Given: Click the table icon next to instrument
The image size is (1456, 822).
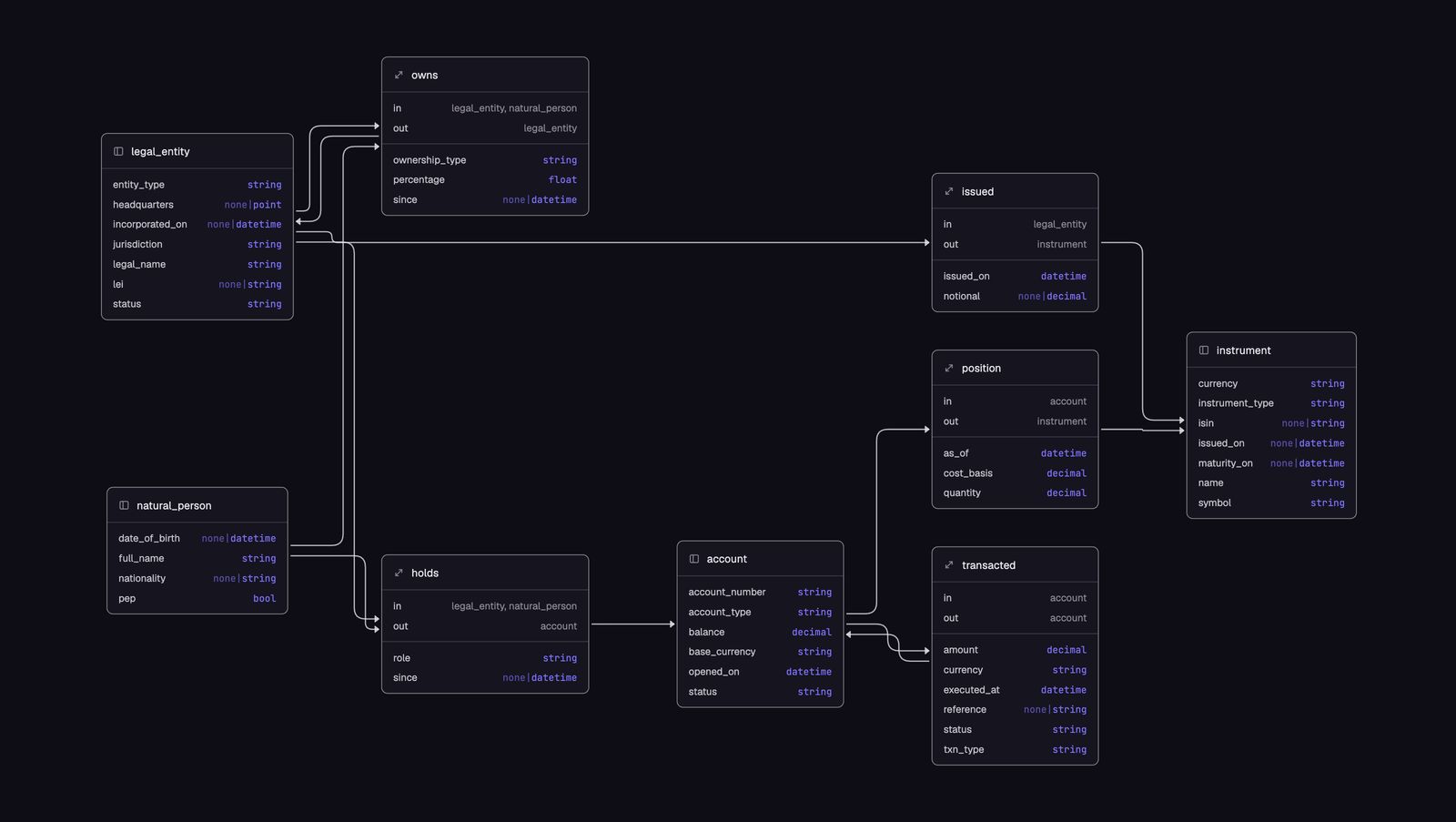Looking at the screenshot, I should coord(1204,350).
